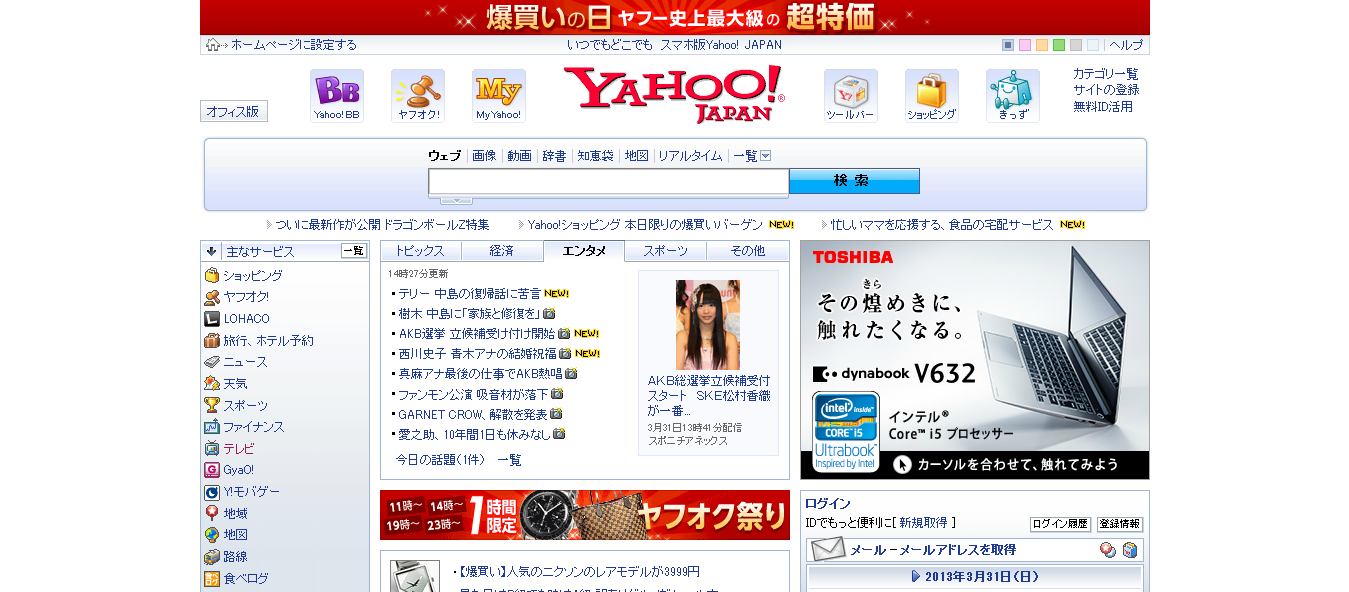Open テレビ in the sidebar
The height and width of the screenshot is (592, 1349).
tap(239, 448)
